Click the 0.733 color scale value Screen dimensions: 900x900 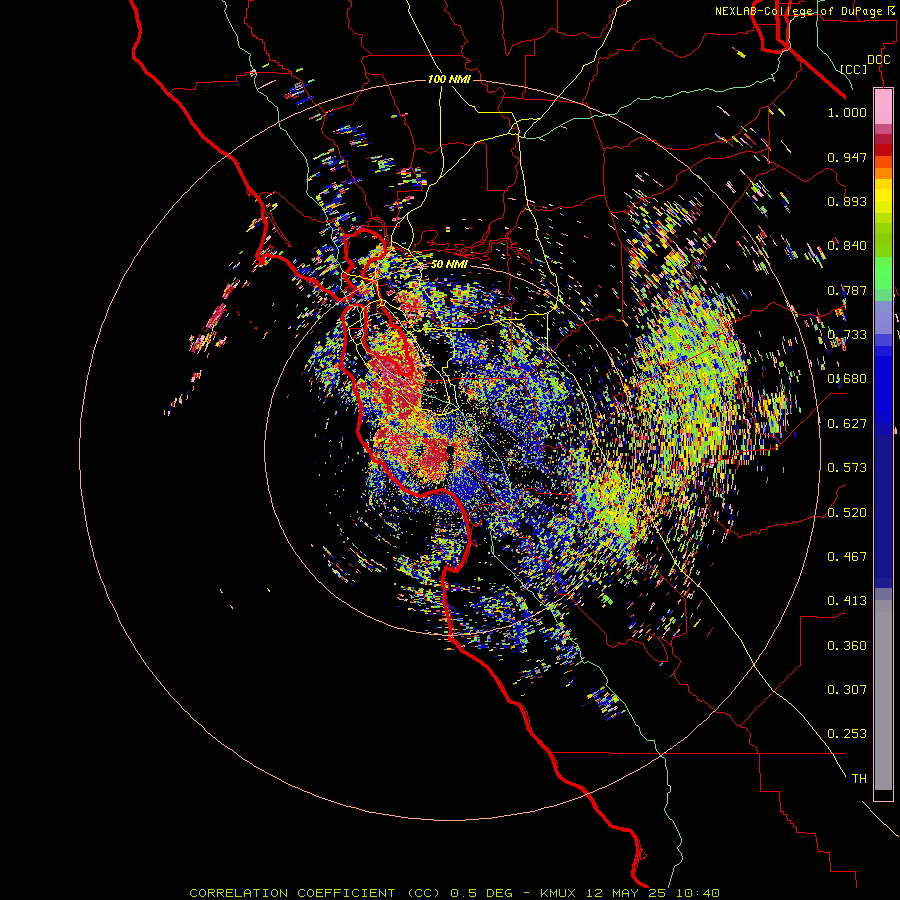[847, 335]
